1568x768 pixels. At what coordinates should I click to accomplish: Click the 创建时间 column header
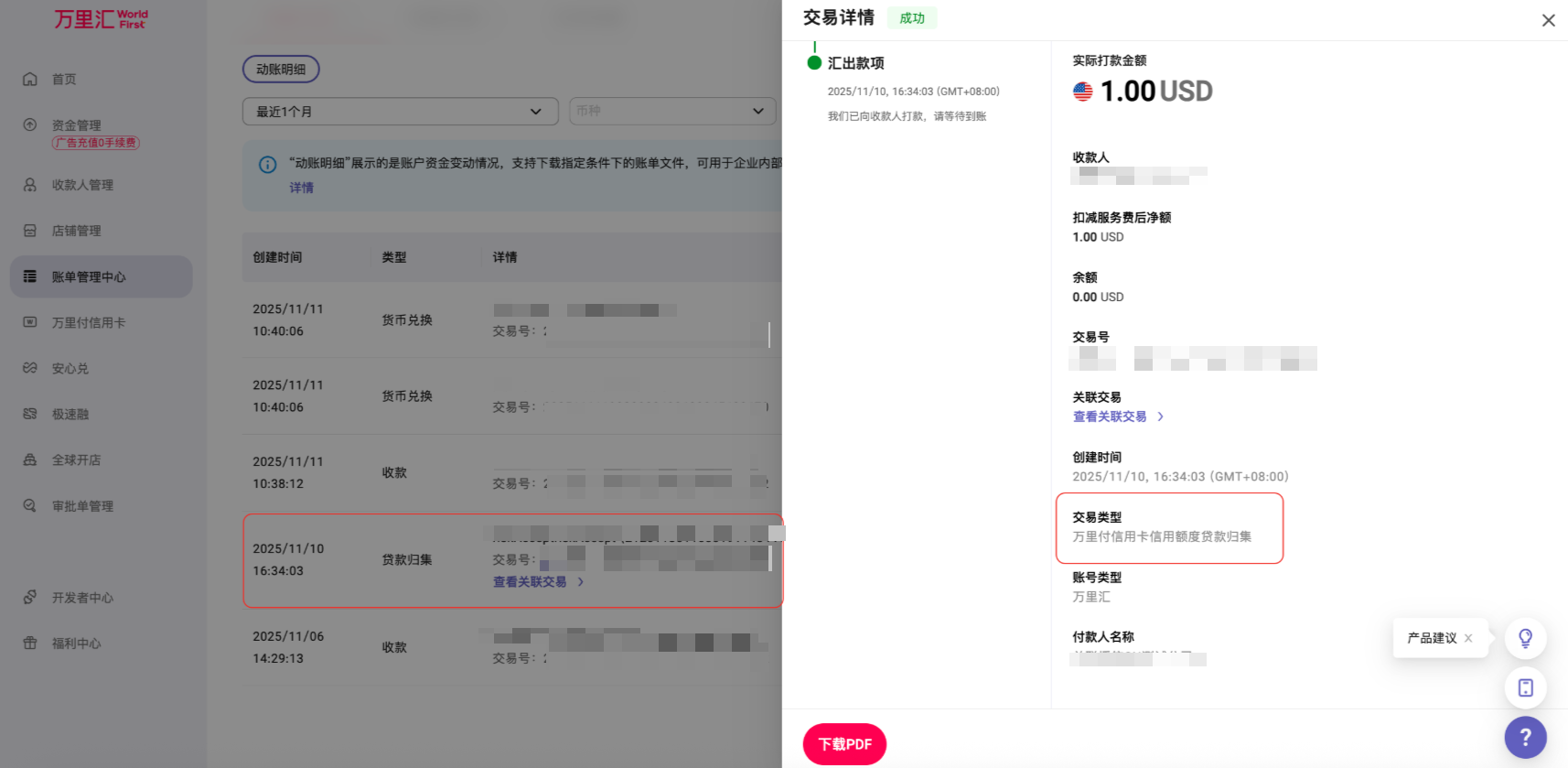pos(277,257)
